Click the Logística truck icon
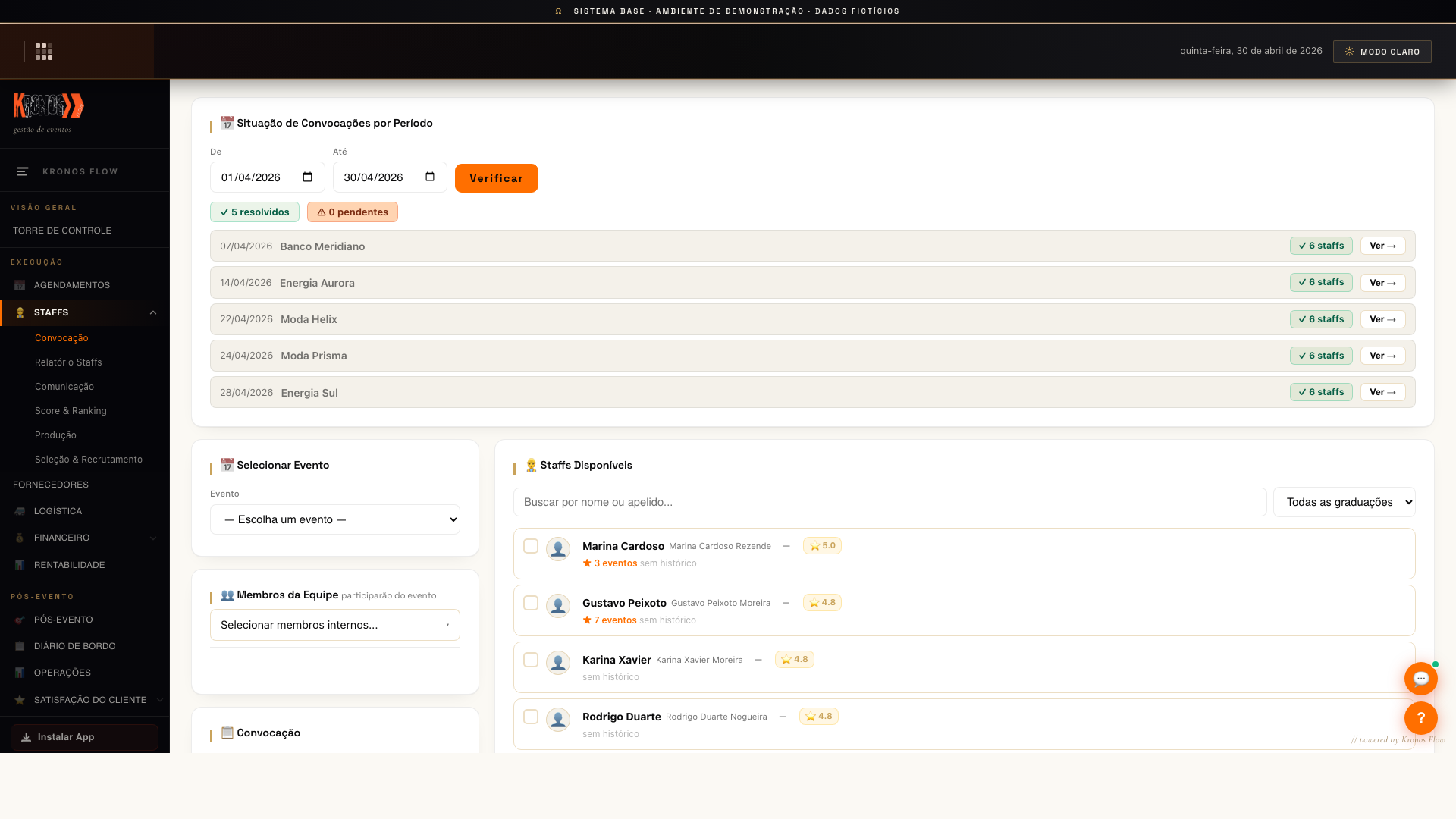The image size is (1456, 819). [x=20, y=511]
